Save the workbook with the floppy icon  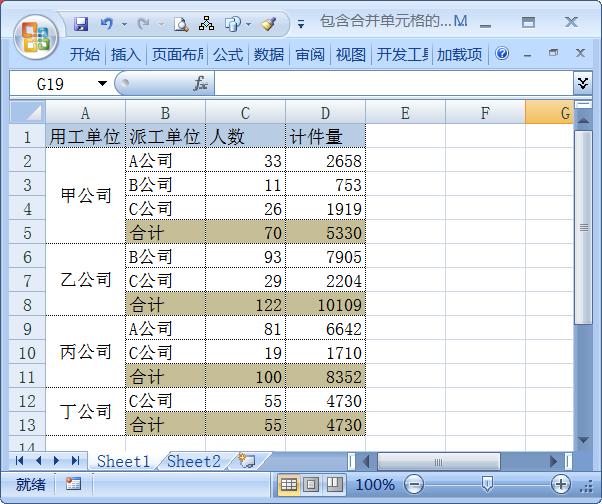point(81,24)
